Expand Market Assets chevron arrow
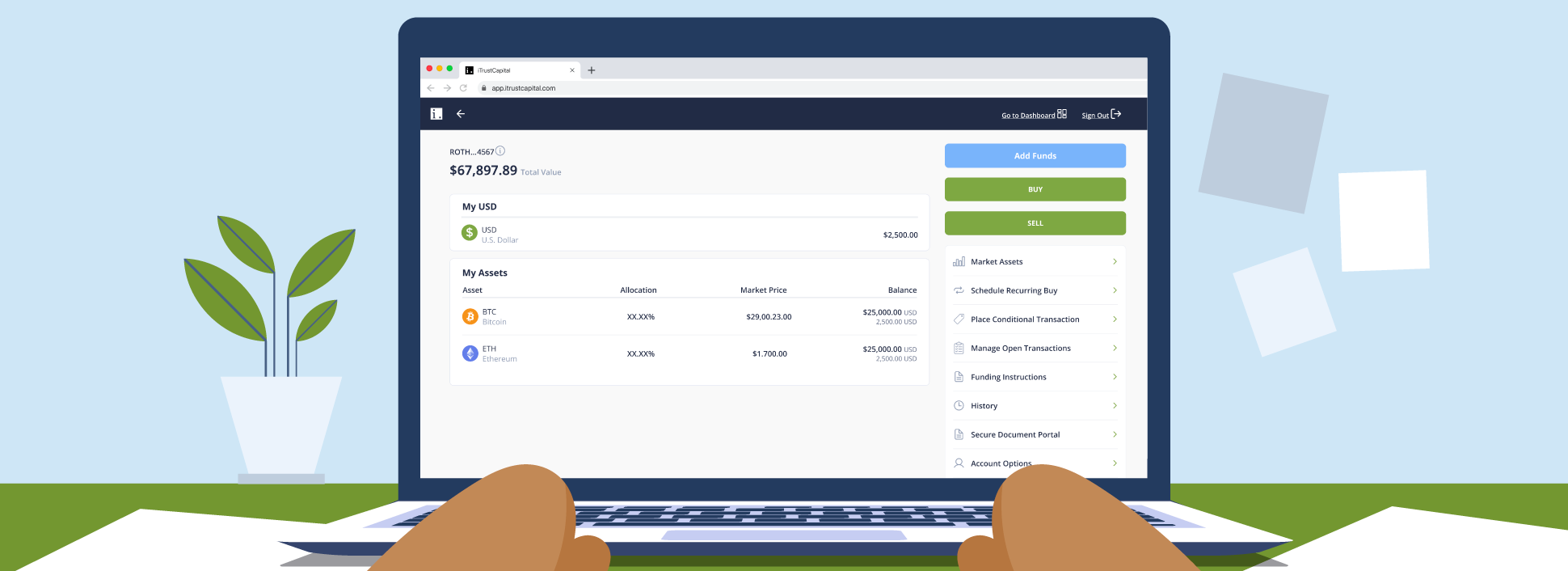Image resolution: width=1568 pixels, height=571 pixels. click(x=1115, y=262)
